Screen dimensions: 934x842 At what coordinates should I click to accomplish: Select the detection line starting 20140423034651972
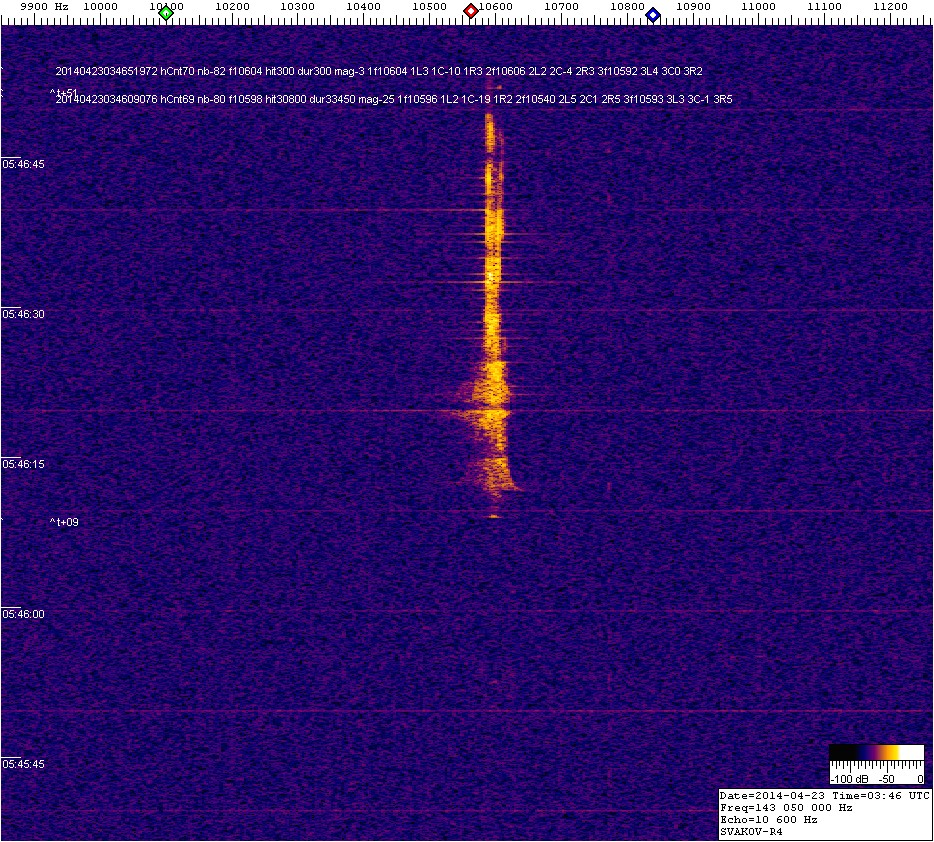tap(379, 72)
